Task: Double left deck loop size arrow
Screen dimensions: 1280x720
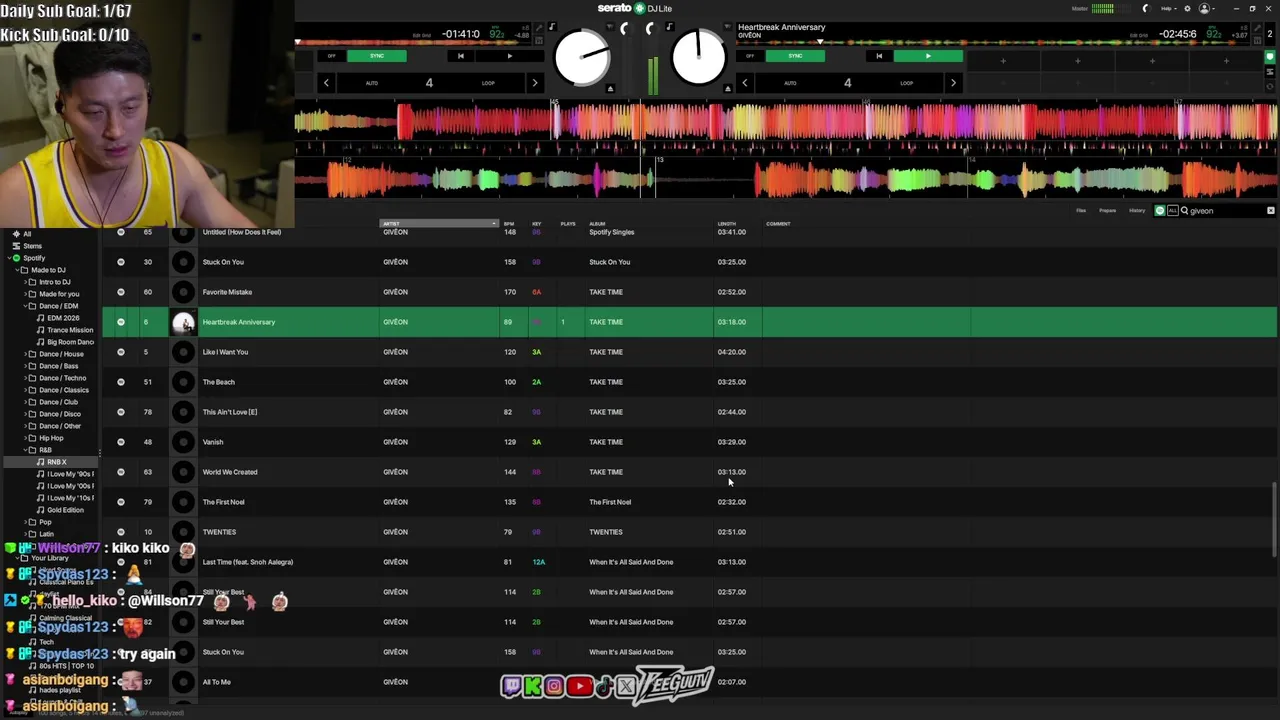Action: click(x=535, y=83)
